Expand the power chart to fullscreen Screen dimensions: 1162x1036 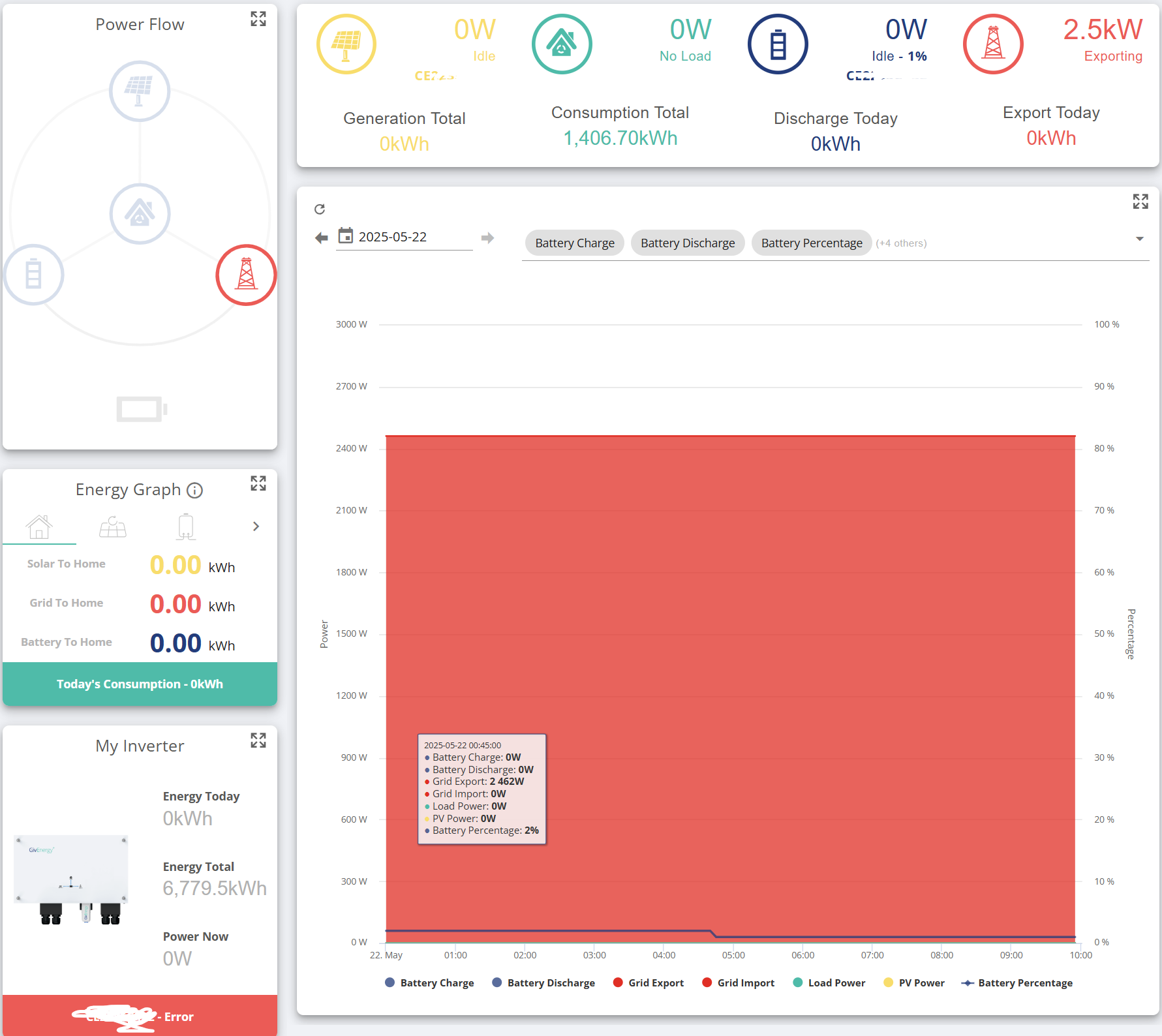tap(1140, 202)
